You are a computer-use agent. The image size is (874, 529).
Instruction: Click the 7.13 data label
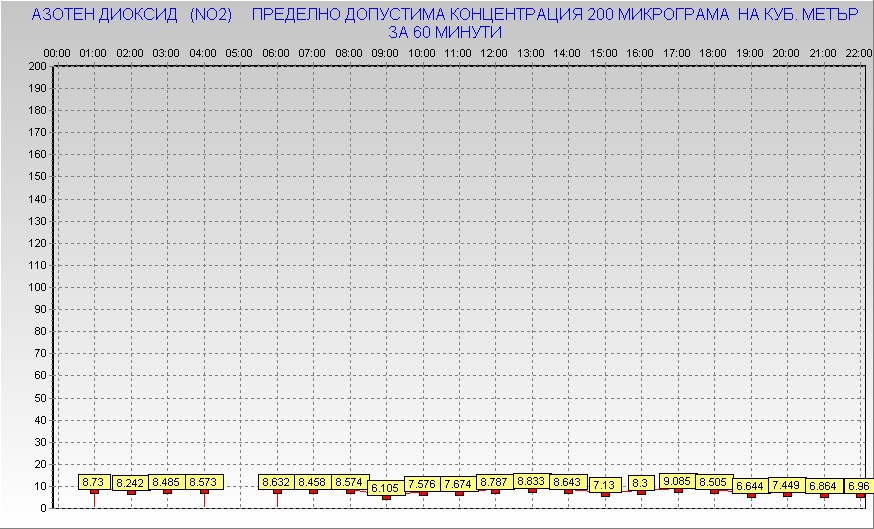605,485
